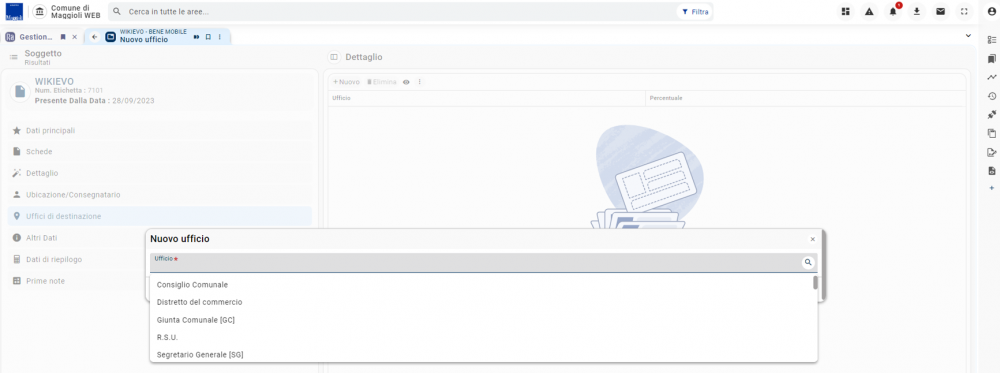Click the Nuovo button in Dettaglio panel
The height and width of the screenshot is (373, 1000).
coord(346,82)
